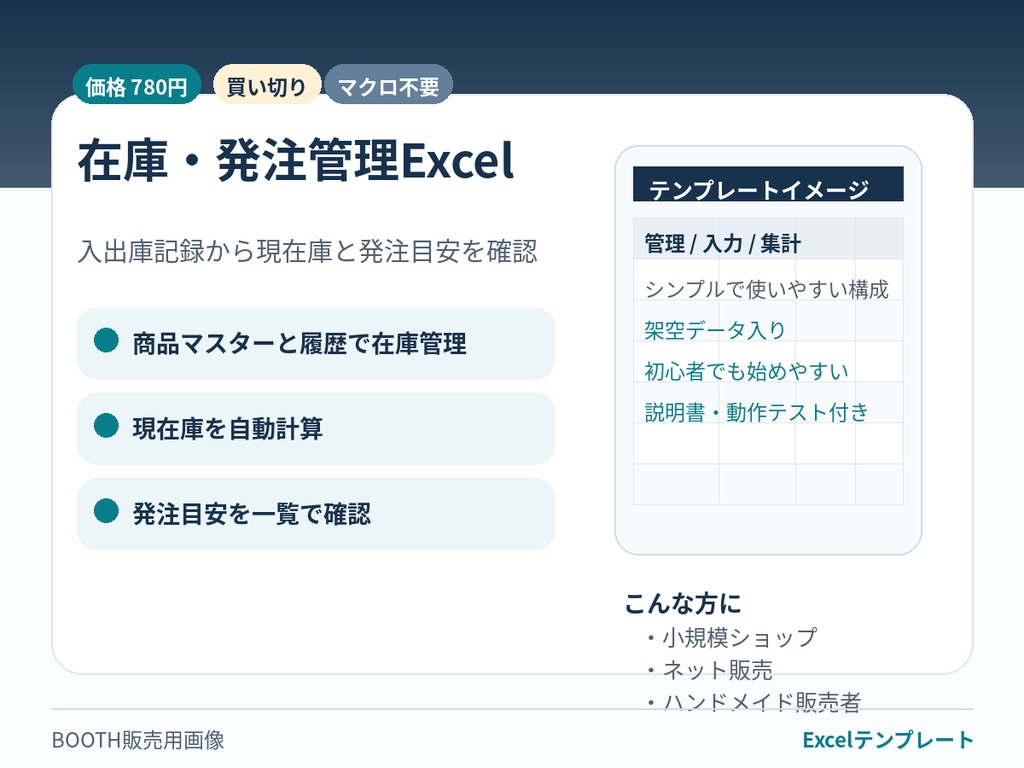Click the 小規模ショップ list item
Image resolution: width=1024 pixels, height=768 pixels.
[732, 637]
